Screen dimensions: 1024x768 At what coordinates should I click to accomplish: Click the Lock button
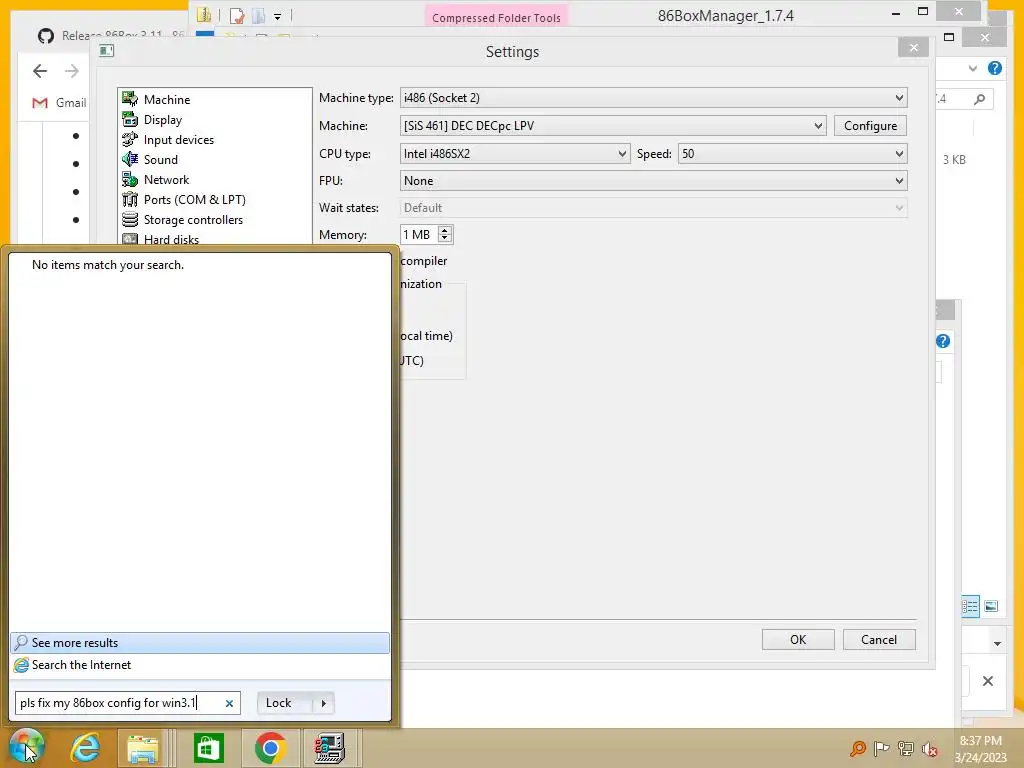285,703
